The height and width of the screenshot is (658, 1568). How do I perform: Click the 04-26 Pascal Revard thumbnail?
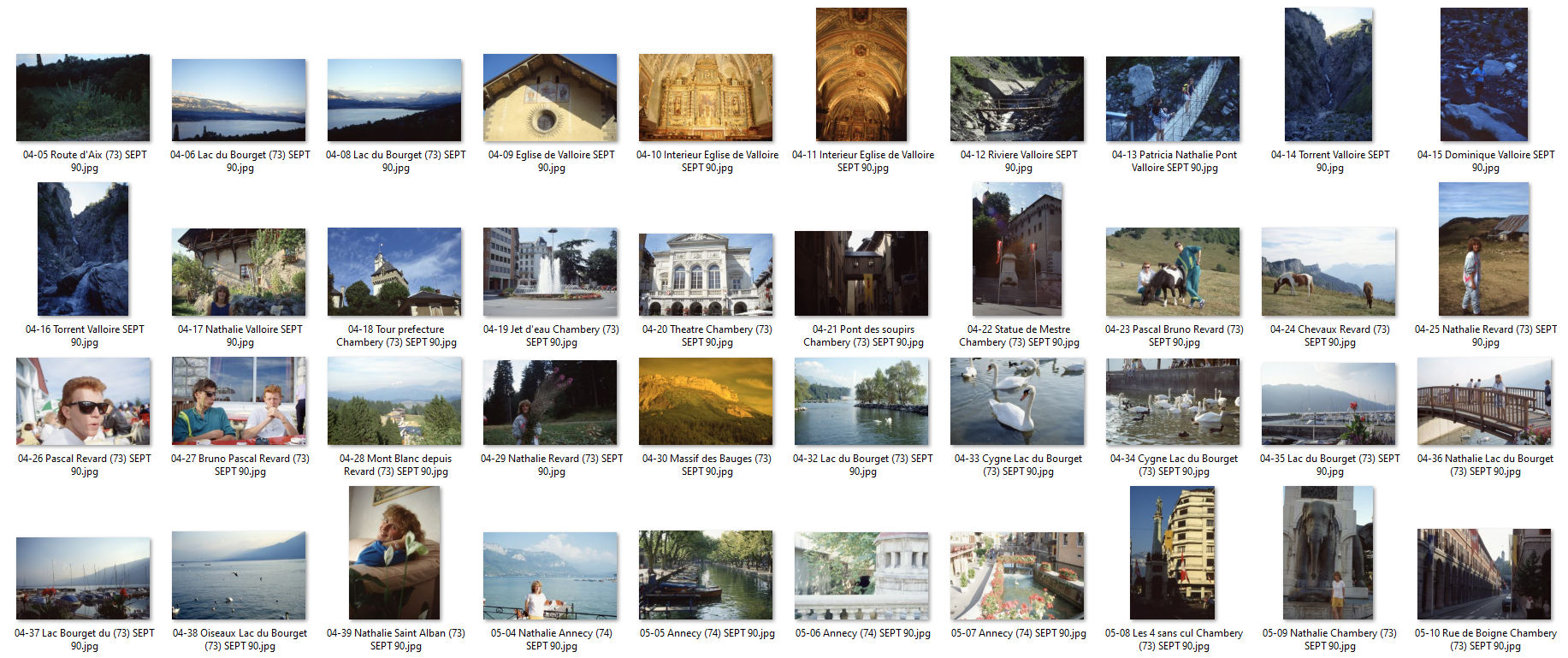coord(83,401)
